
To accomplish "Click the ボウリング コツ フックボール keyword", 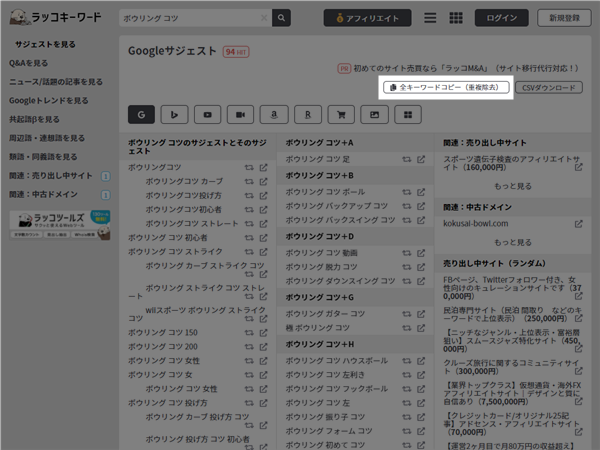I will click(337, 389).
